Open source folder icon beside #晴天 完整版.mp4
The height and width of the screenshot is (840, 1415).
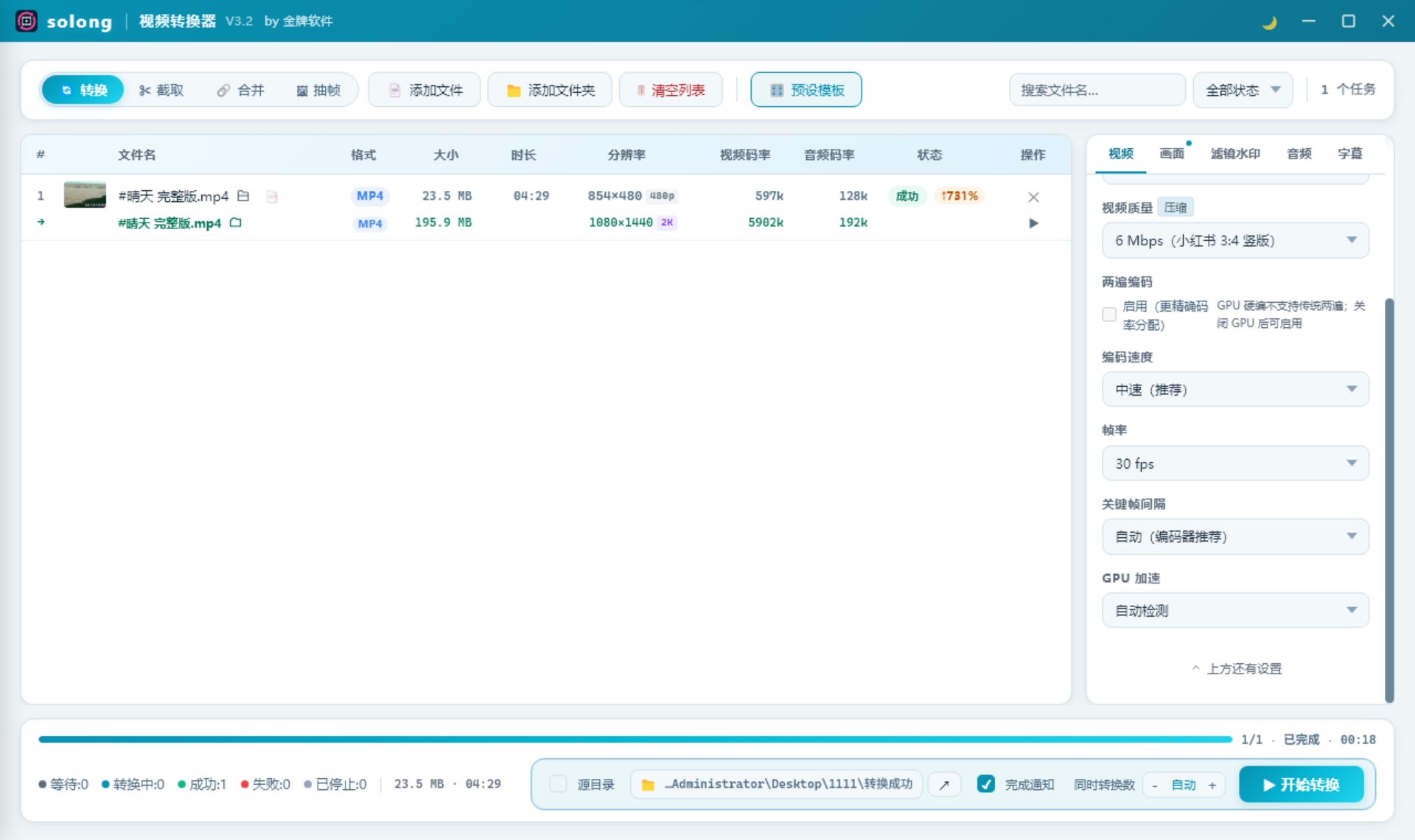pos(243,196)
